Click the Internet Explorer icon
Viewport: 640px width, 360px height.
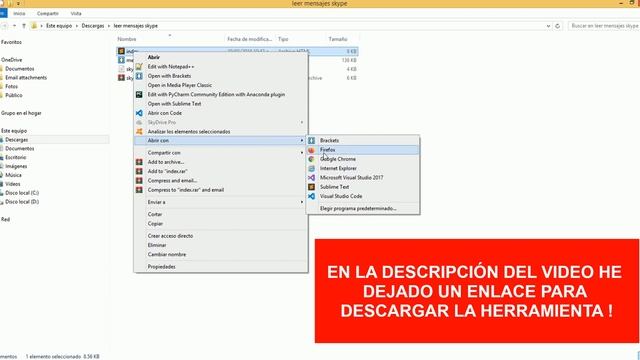pos(311,168)
